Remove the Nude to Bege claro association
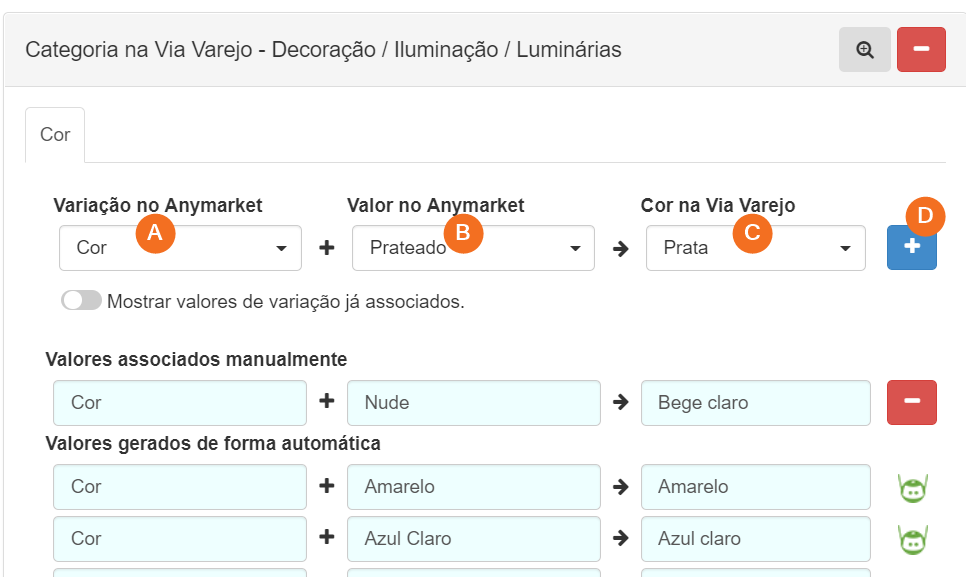Screen dimensions: 966x577 pos(912,402)
